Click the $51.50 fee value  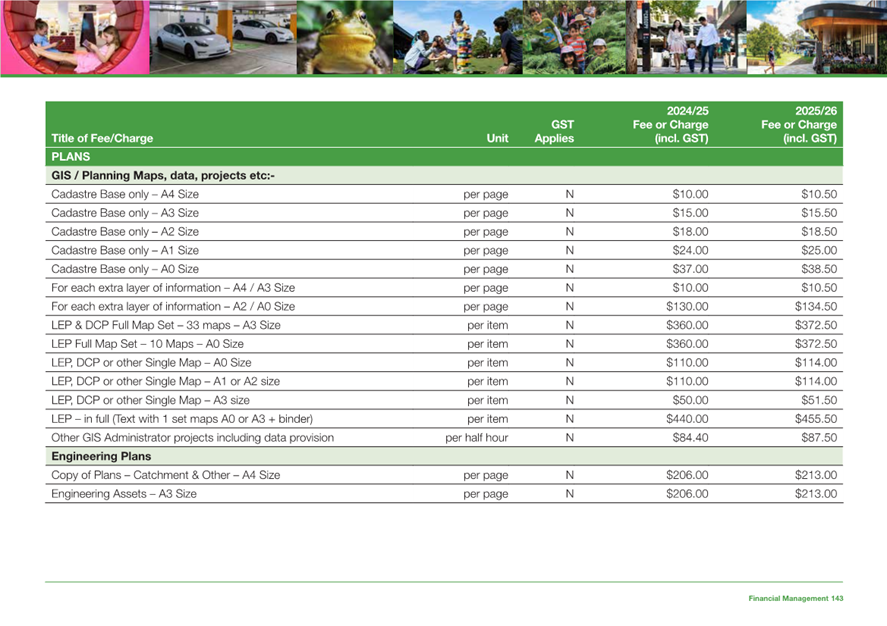(819, 400)
